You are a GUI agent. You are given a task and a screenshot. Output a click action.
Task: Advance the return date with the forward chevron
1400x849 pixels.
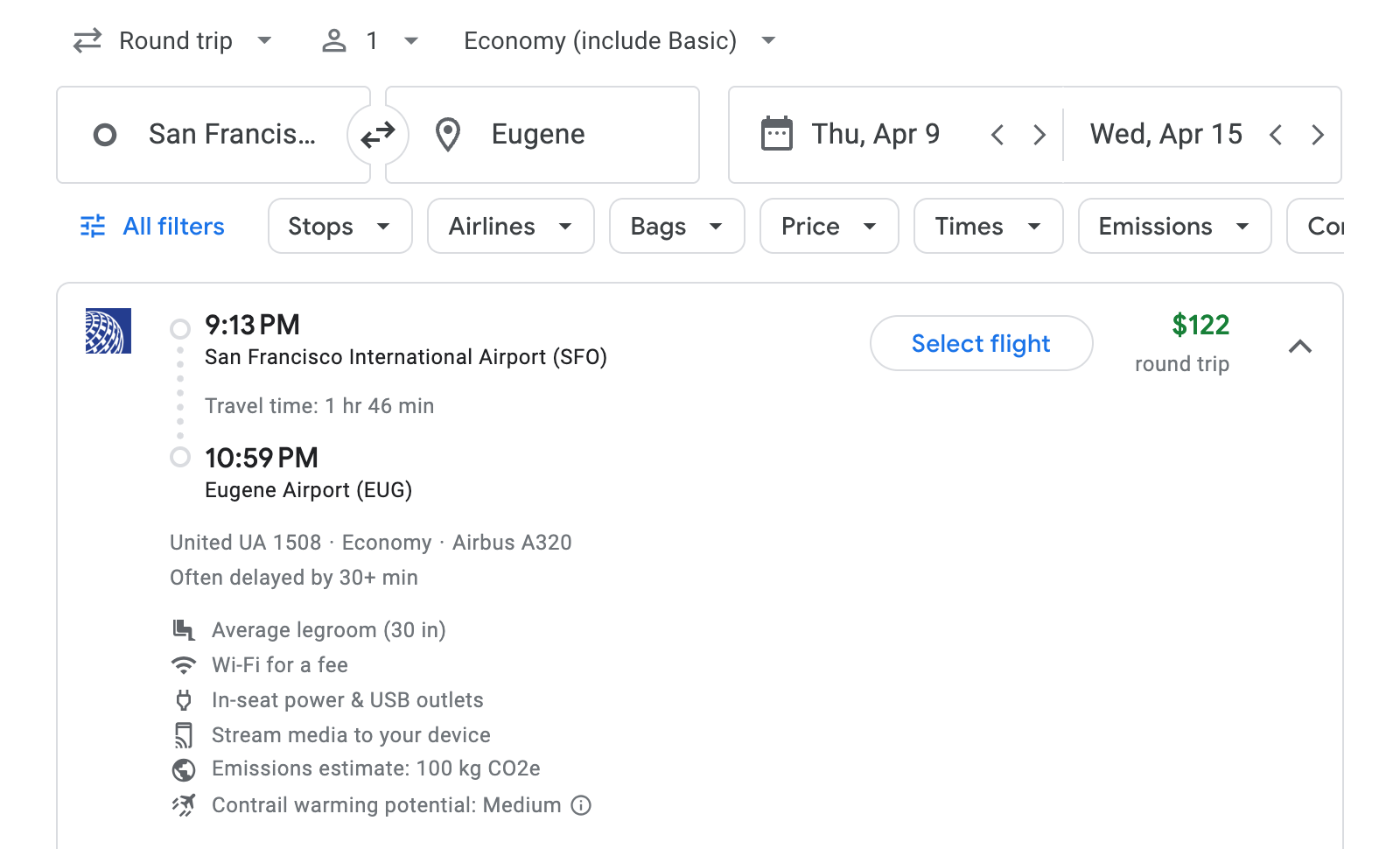[1318, 134]
